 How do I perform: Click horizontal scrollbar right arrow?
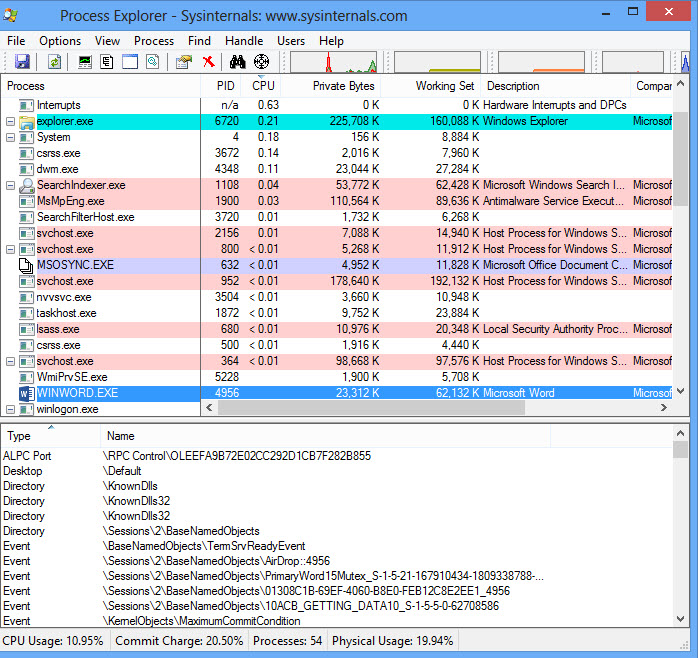tap(664, 407)
